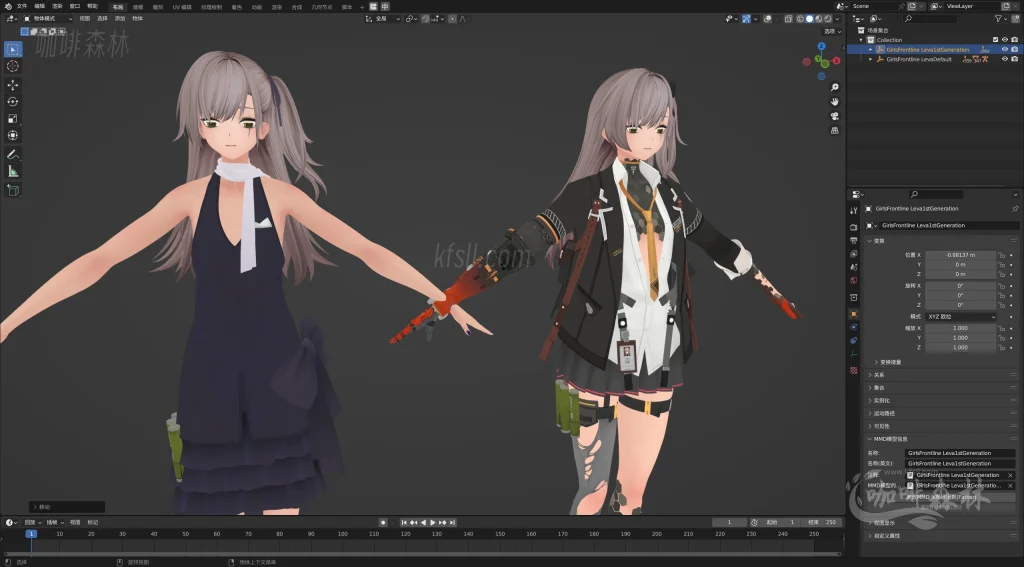Hide GirlsFrontline LevaDefault in viewport
Image resolution: width=1024 pixels, height=567 pixels.
(1004, 59)
